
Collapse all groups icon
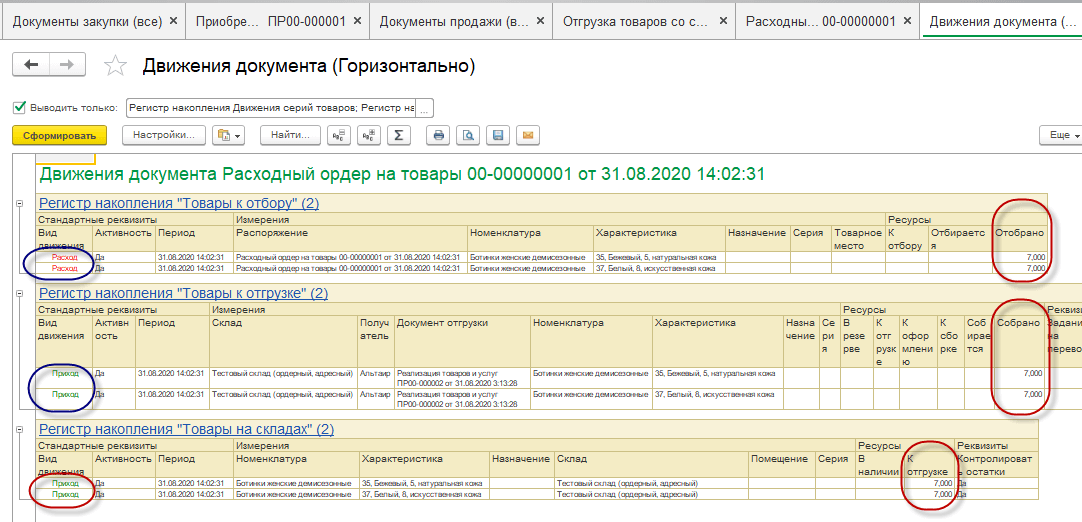pos(339,135)
